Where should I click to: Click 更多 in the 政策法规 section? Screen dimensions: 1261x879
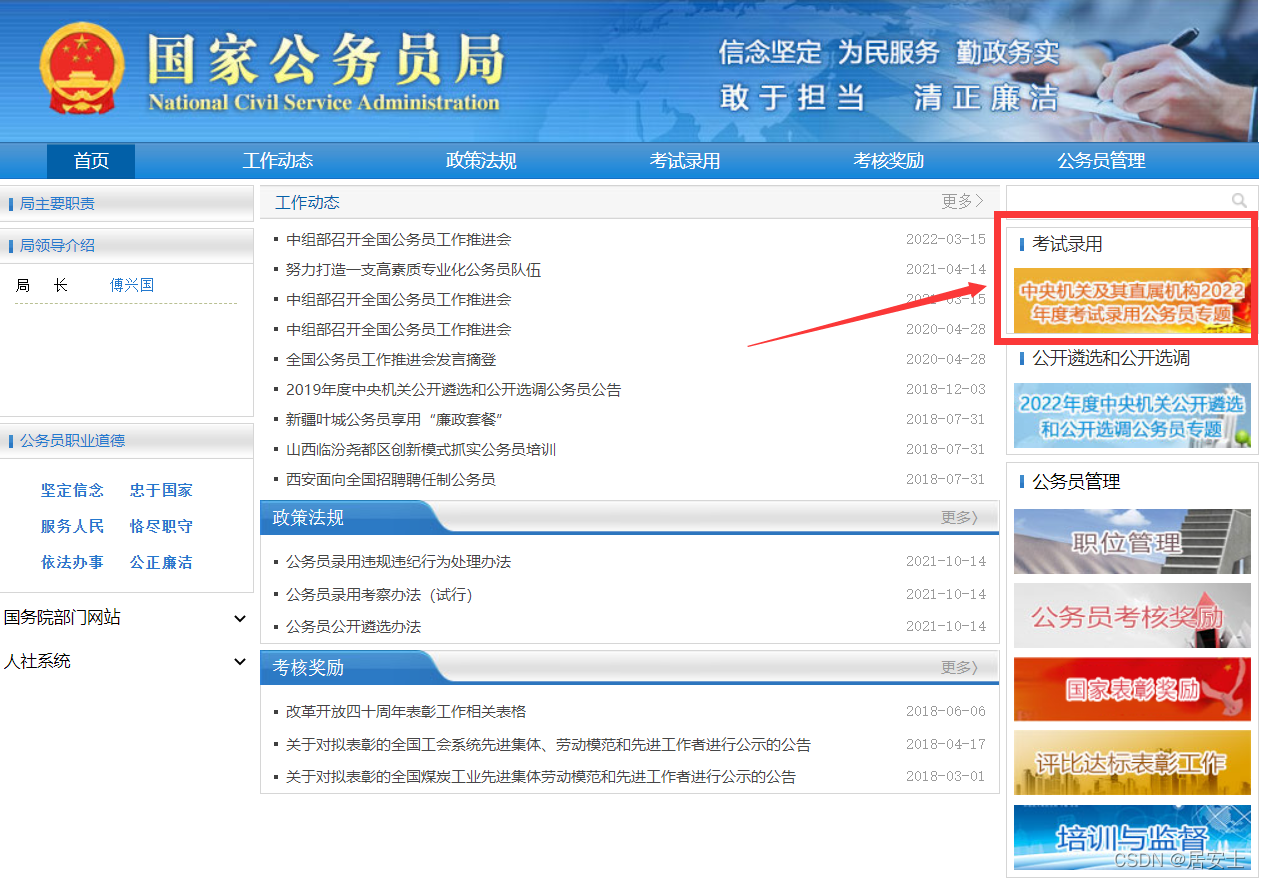point(960,518)
